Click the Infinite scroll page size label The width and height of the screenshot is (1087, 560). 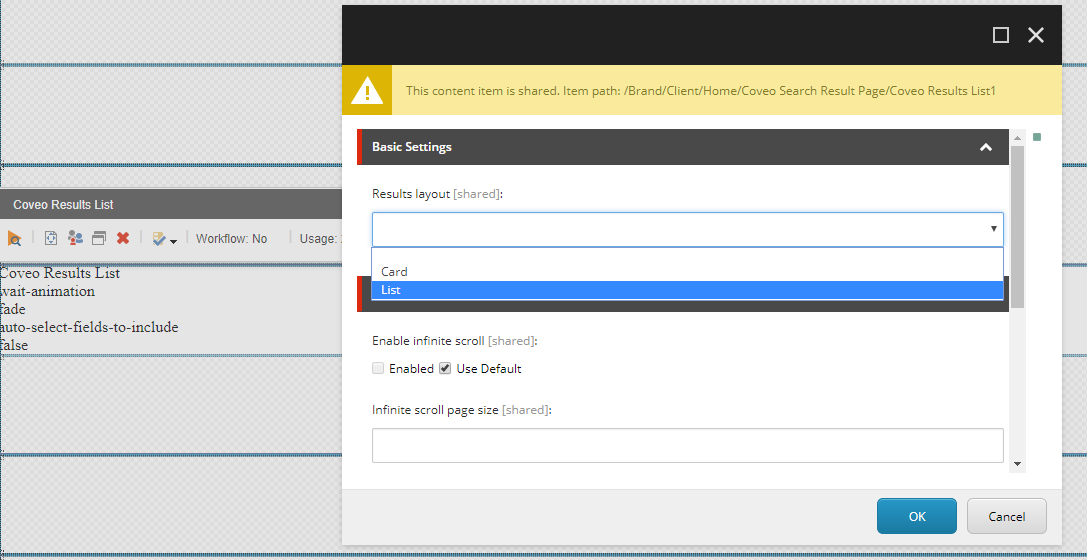pos(462,410)
